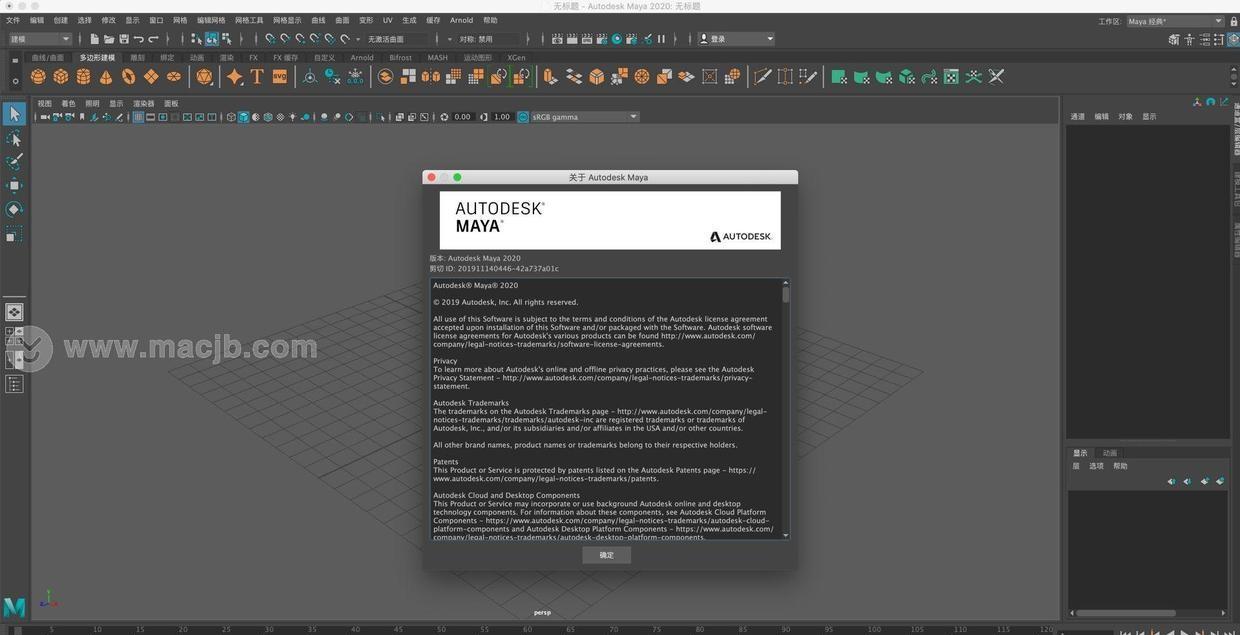The height and width of the screenshot is (635, 1240).
Task: Click the redo arrow in status line
Action: (154, 39)
